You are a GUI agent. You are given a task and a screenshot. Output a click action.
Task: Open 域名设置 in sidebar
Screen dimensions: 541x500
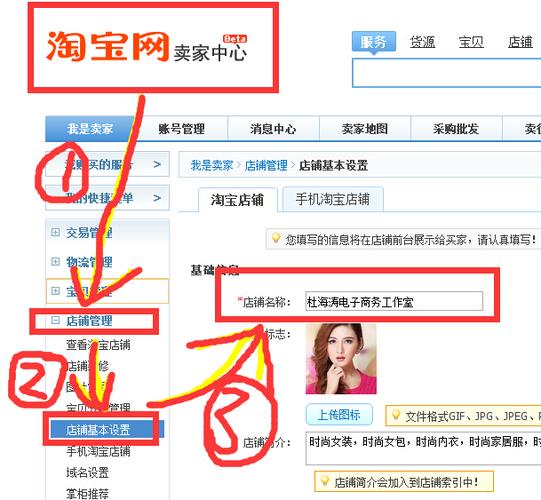(x=87, y=472)
